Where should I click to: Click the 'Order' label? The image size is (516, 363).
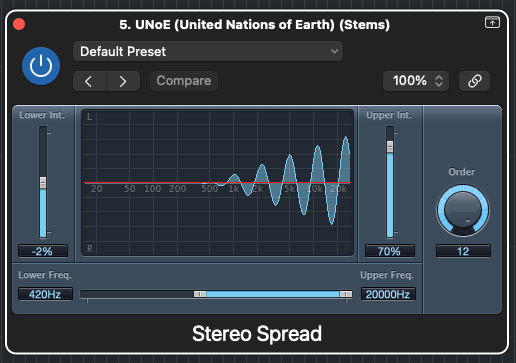coord(462,172)
